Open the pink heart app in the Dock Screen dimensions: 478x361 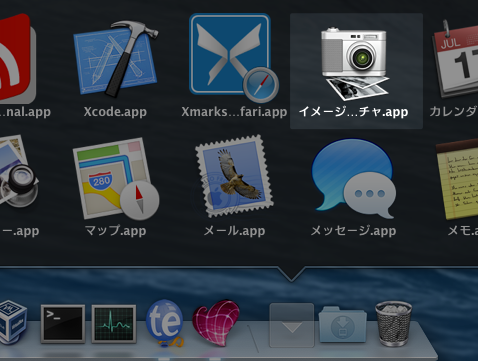coord(216,323)
